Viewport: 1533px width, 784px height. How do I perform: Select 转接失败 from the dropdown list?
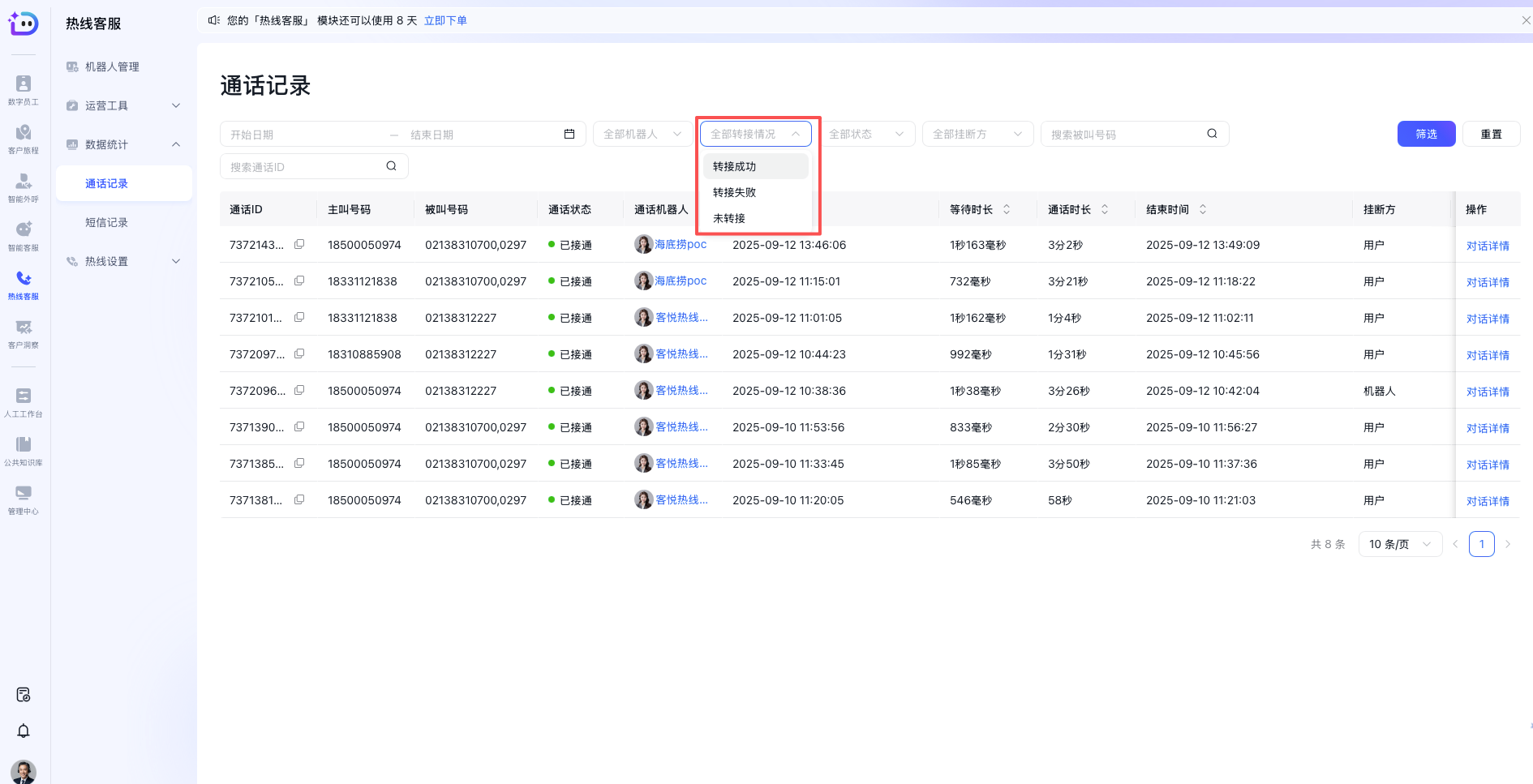(735, 192)
